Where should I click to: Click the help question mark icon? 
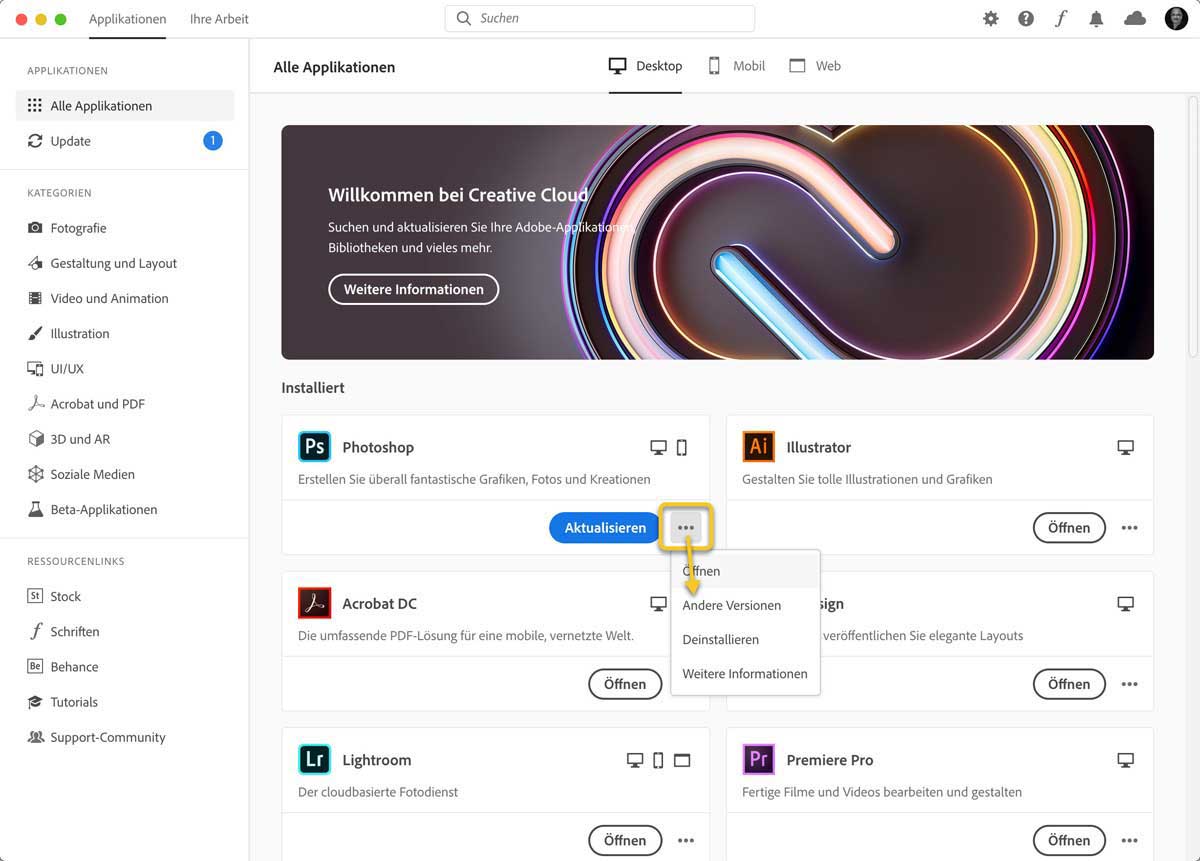1026,19
